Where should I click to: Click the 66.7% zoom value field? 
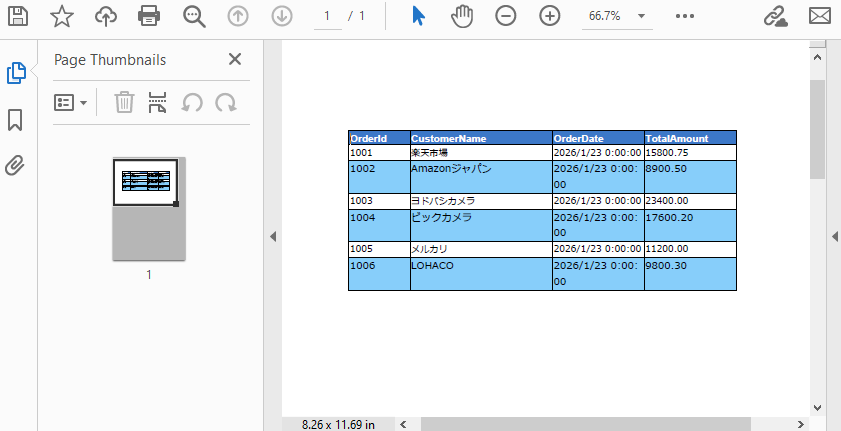[605, 16]
